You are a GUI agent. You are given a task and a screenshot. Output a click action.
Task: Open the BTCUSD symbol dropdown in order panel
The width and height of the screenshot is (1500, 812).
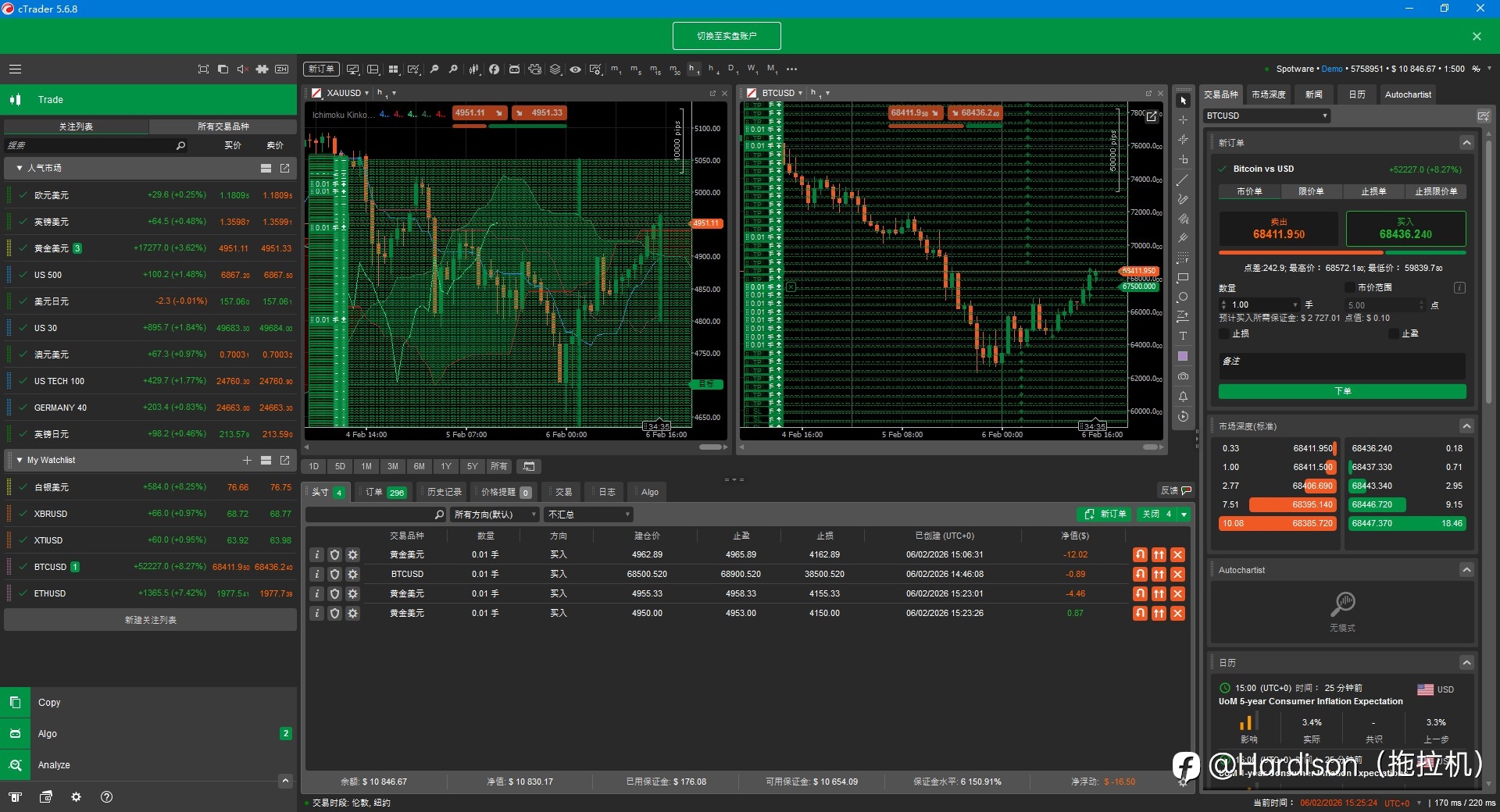pos(1266,116)
